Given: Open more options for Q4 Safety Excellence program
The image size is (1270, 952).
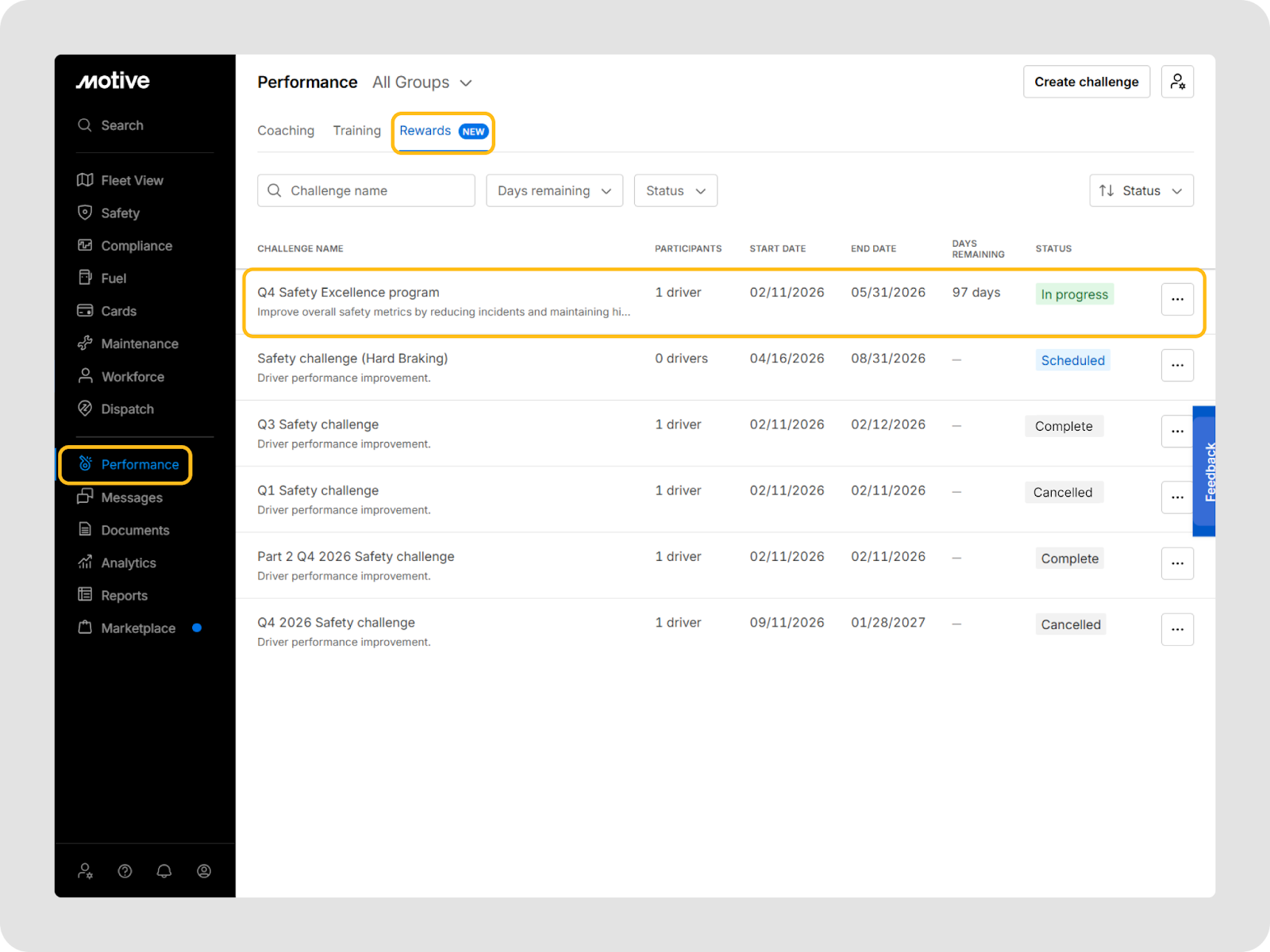Looking at the screenshot, I should [x=1177, y=299].
